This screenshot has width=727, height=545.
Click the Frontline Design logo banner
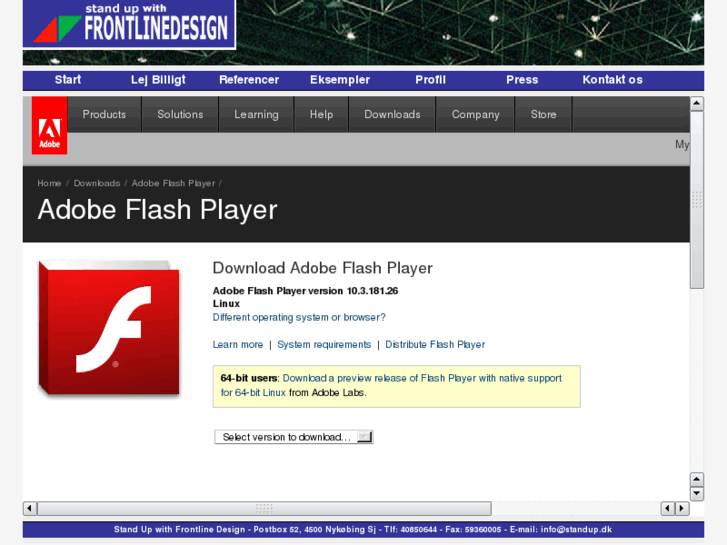pos(129,24)
